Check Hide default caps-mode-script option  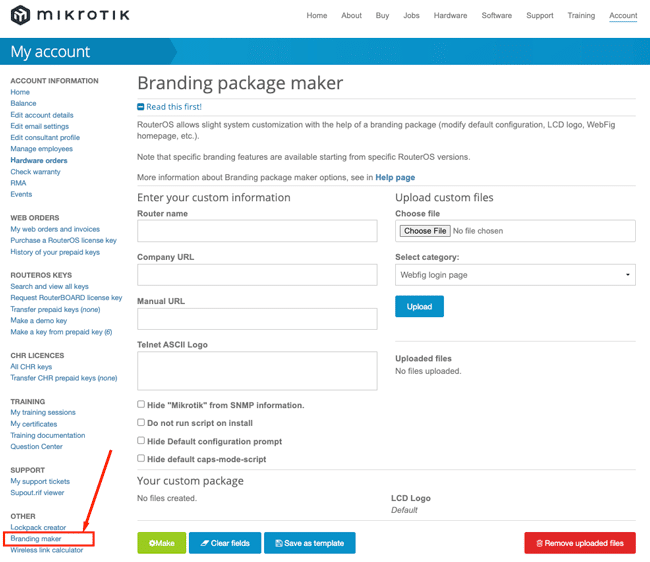click(x=141, y=458)
